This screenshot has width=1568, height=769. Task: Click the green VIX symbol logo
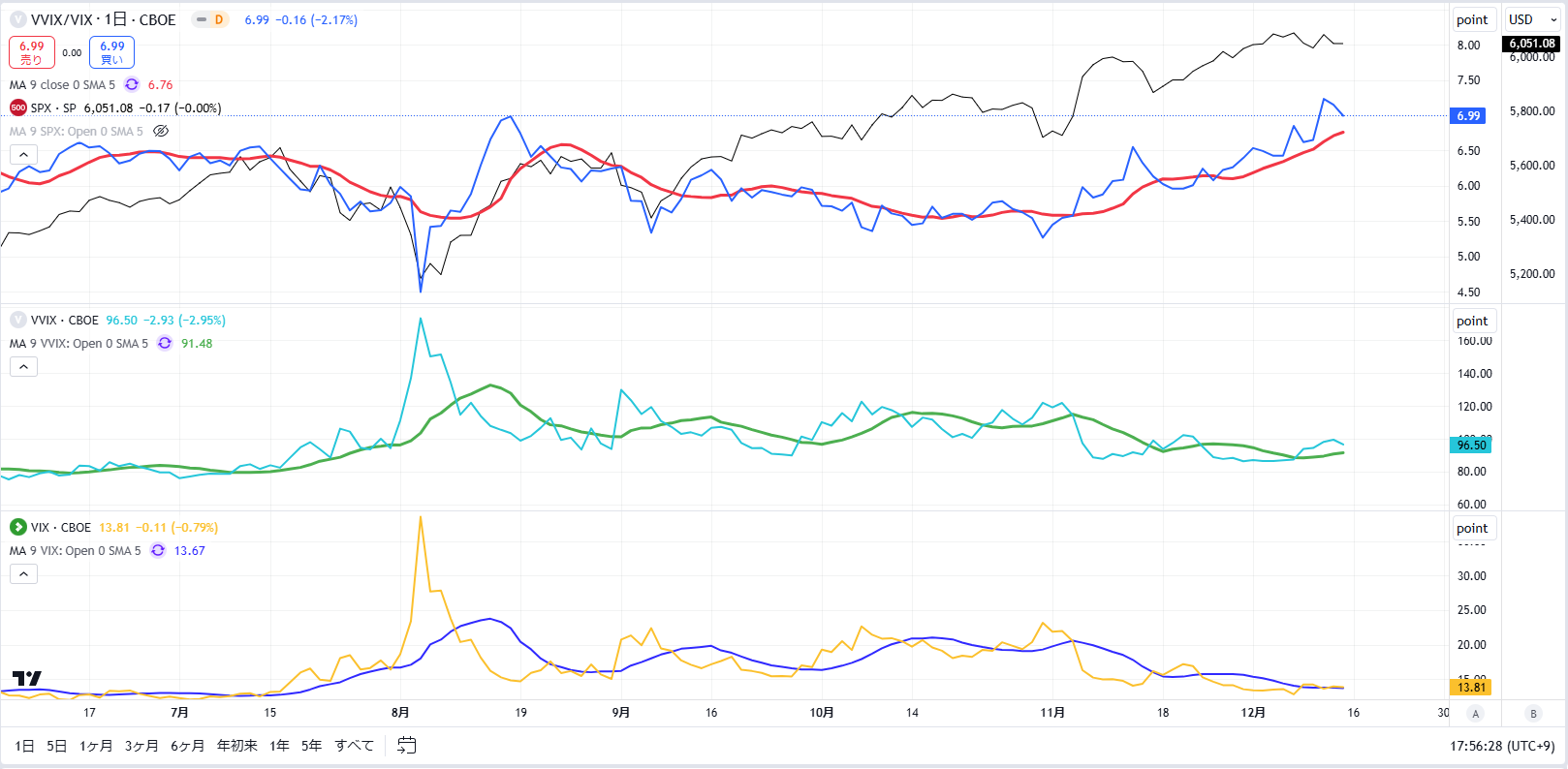pos(17,527)
